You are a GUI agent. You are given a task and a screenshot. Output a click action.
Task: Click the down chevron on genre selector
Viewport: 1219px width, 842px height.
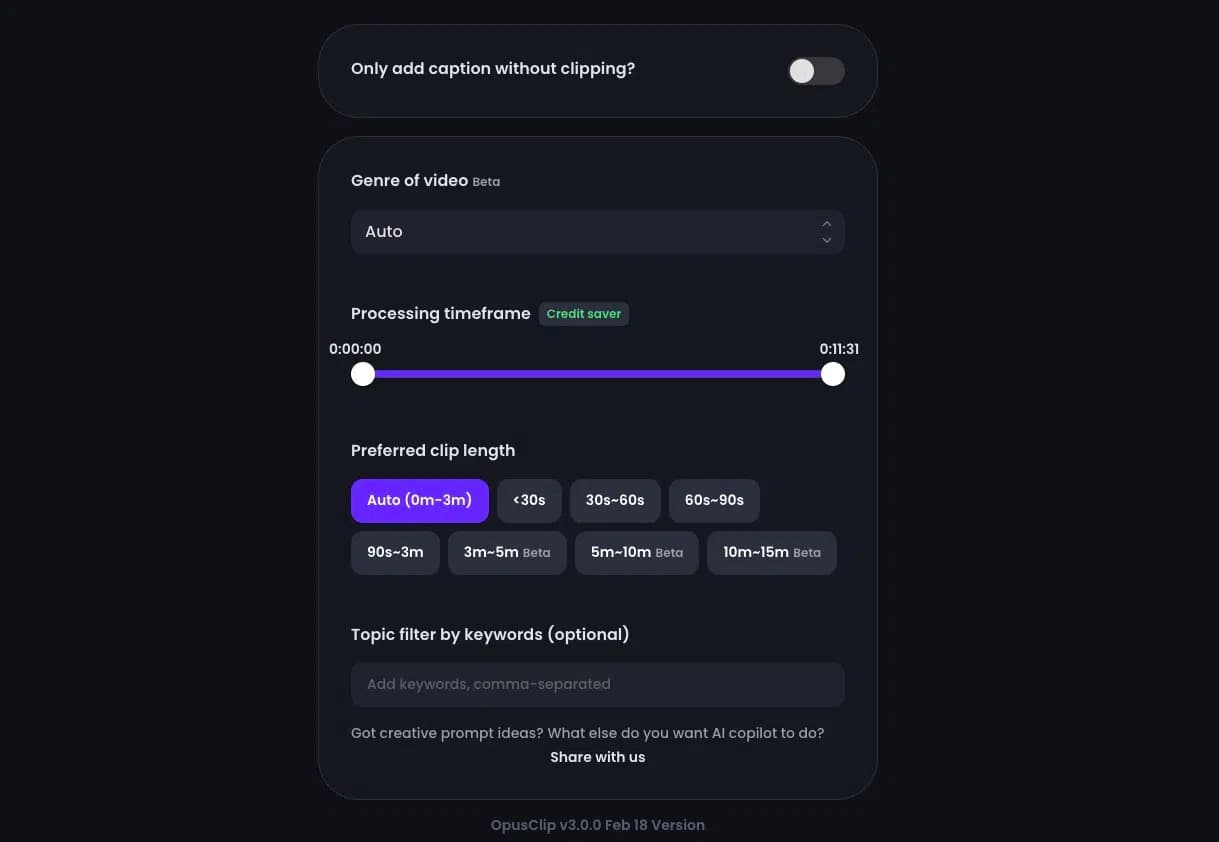tap(826, 239)
